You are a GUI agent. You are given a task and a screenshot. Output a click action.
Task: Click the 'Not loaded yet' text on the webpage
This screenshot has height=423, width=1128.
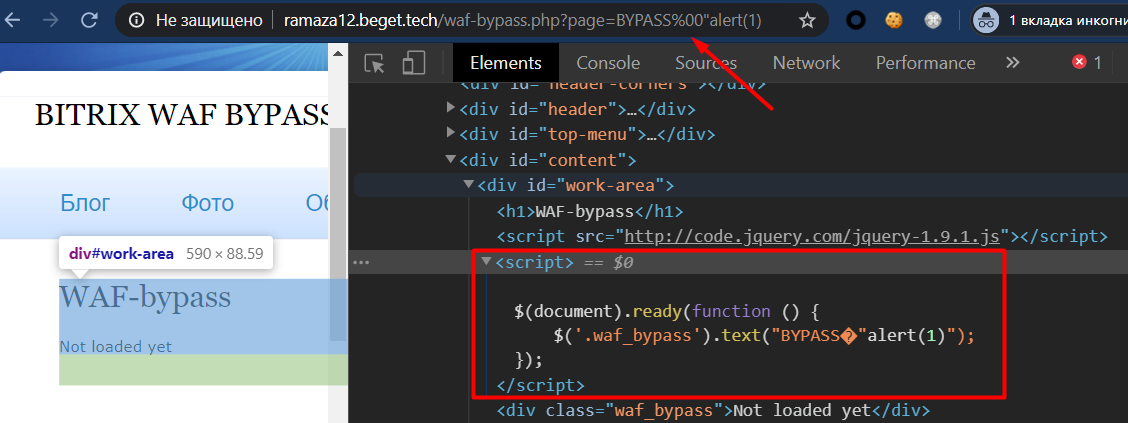[116, 347]
